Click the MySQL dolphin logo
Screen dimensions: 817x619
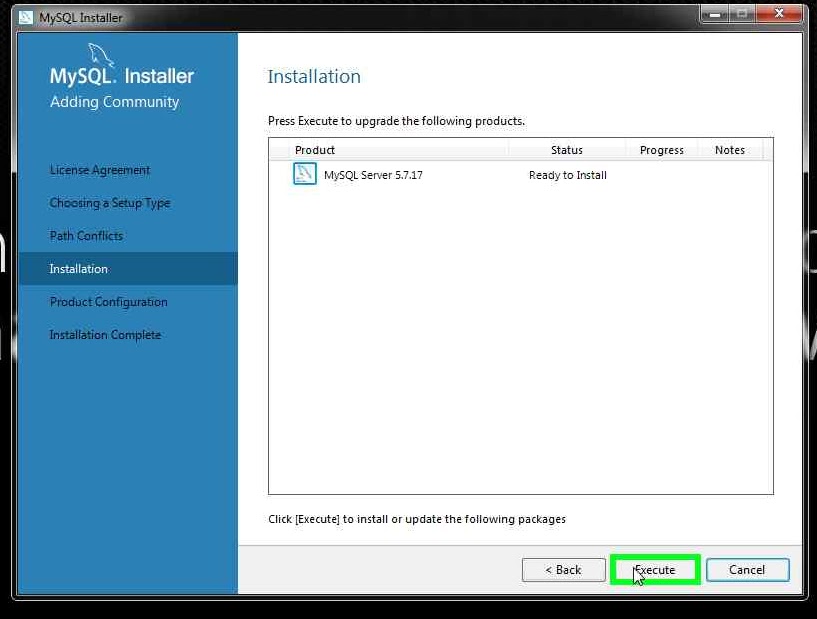coord(101,54)
